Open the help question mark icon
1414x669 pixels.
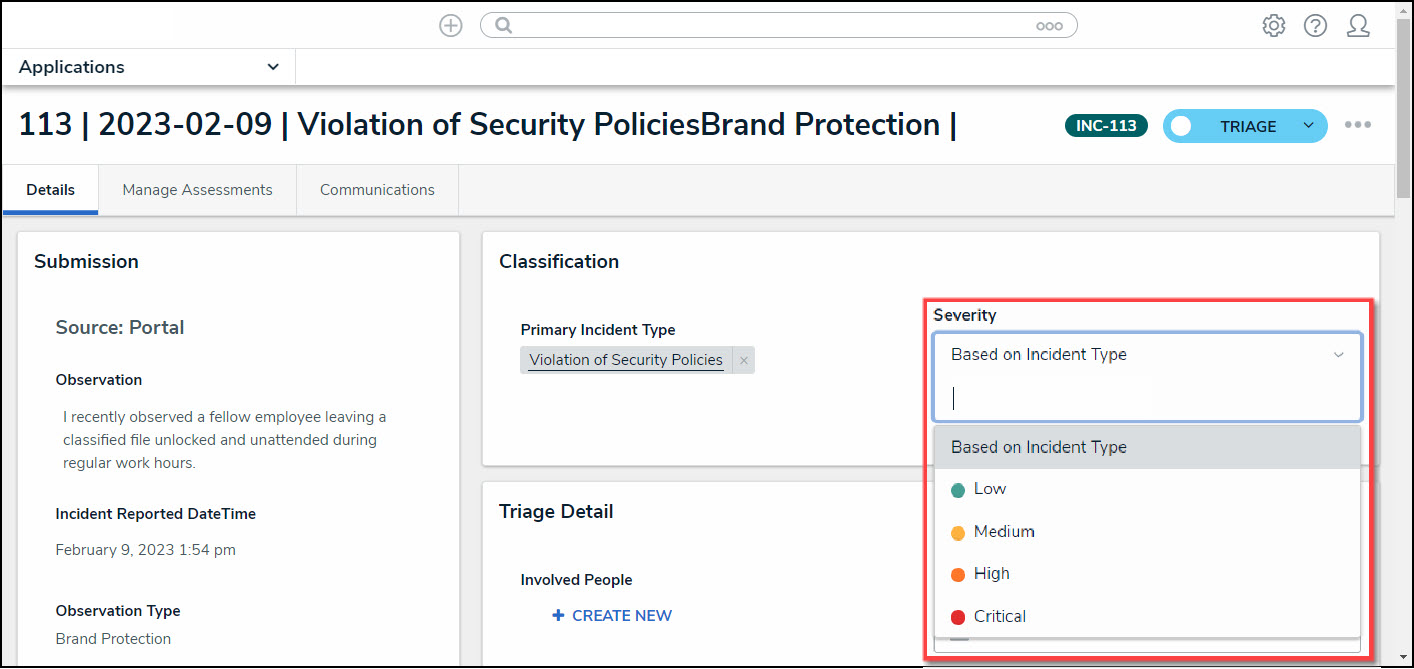[1315, 26]
